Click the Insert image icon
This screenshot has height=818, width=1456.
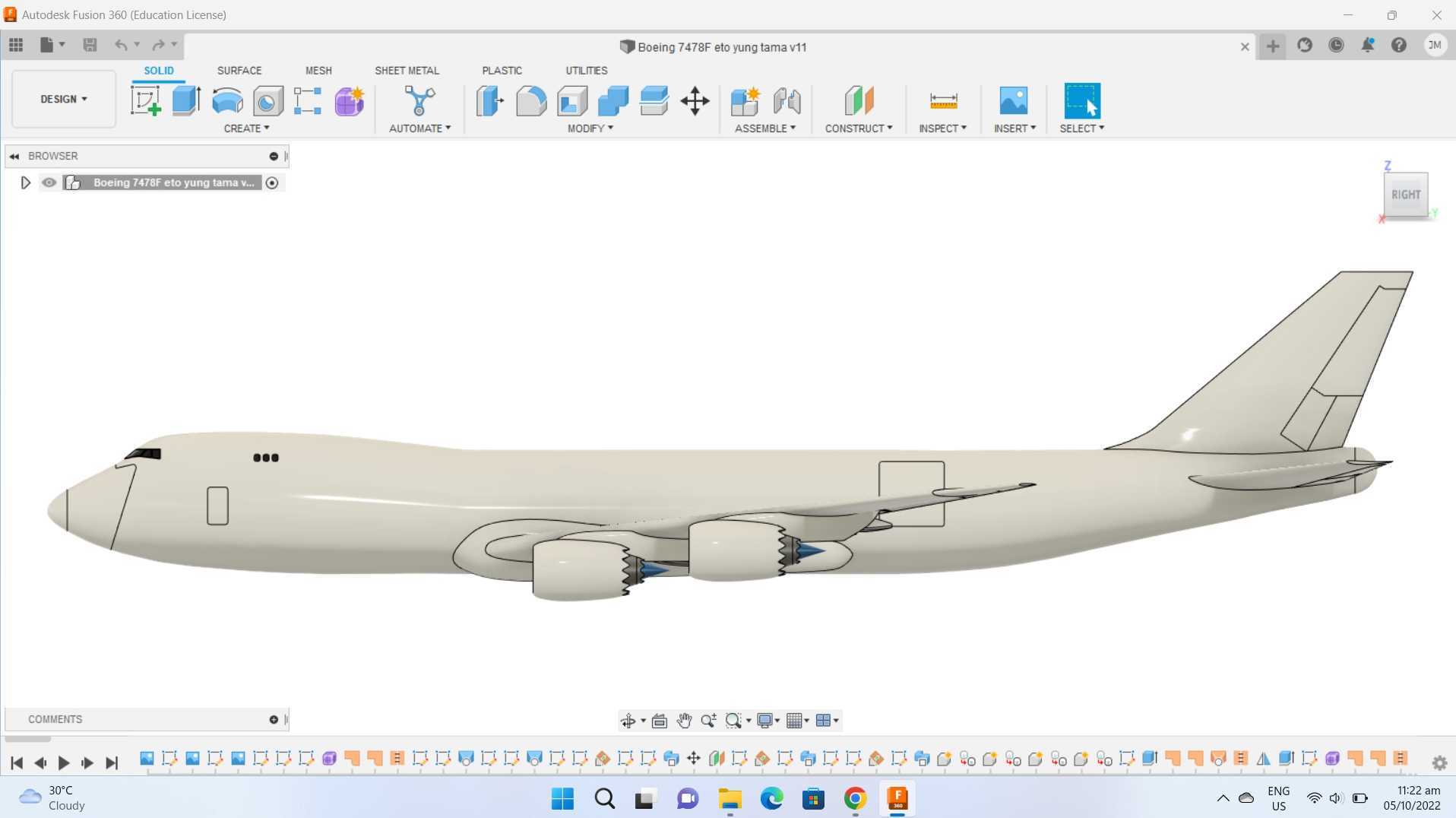click(1014, 100)
